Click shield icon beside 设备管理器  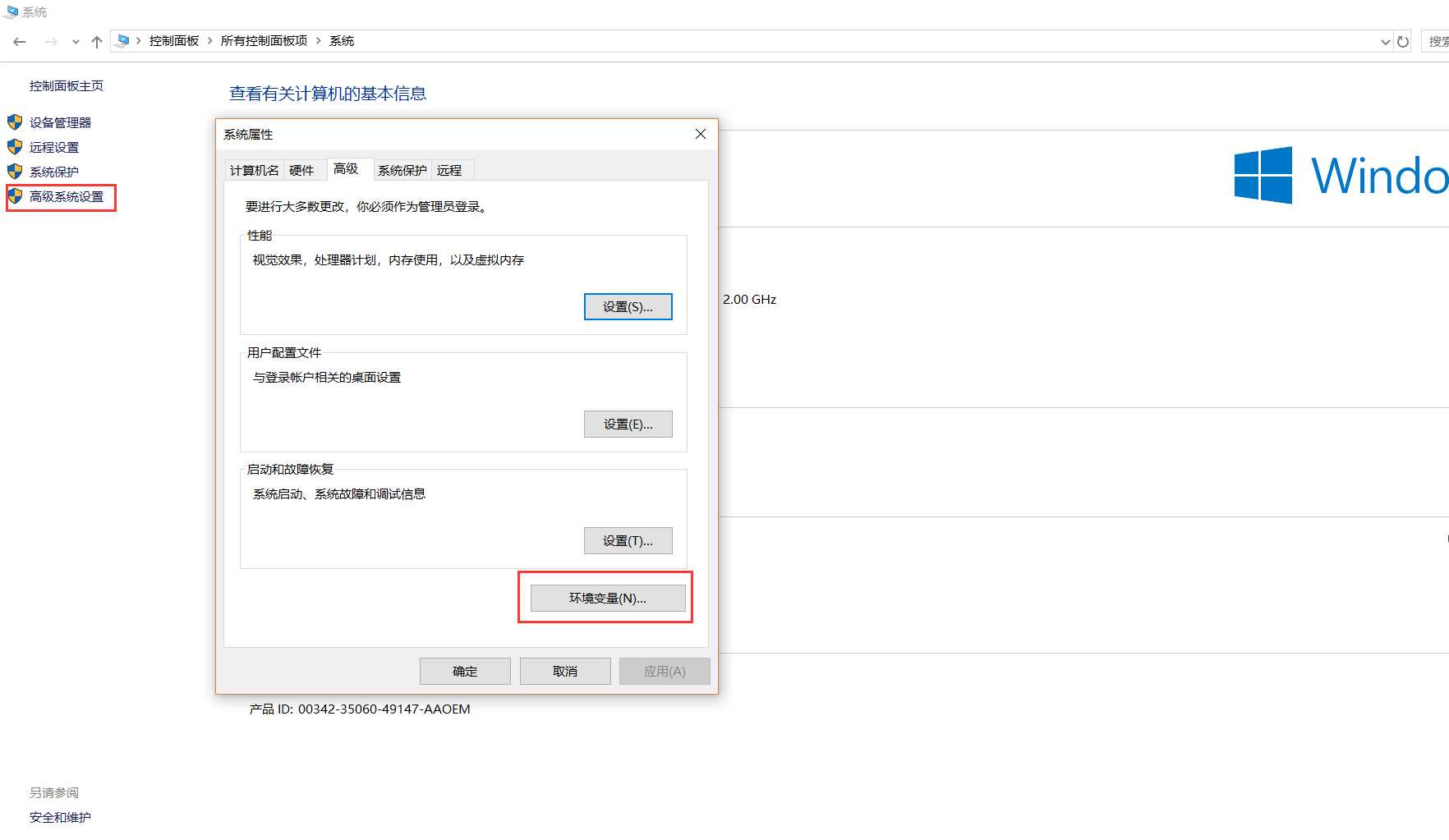tap(15, 122)
